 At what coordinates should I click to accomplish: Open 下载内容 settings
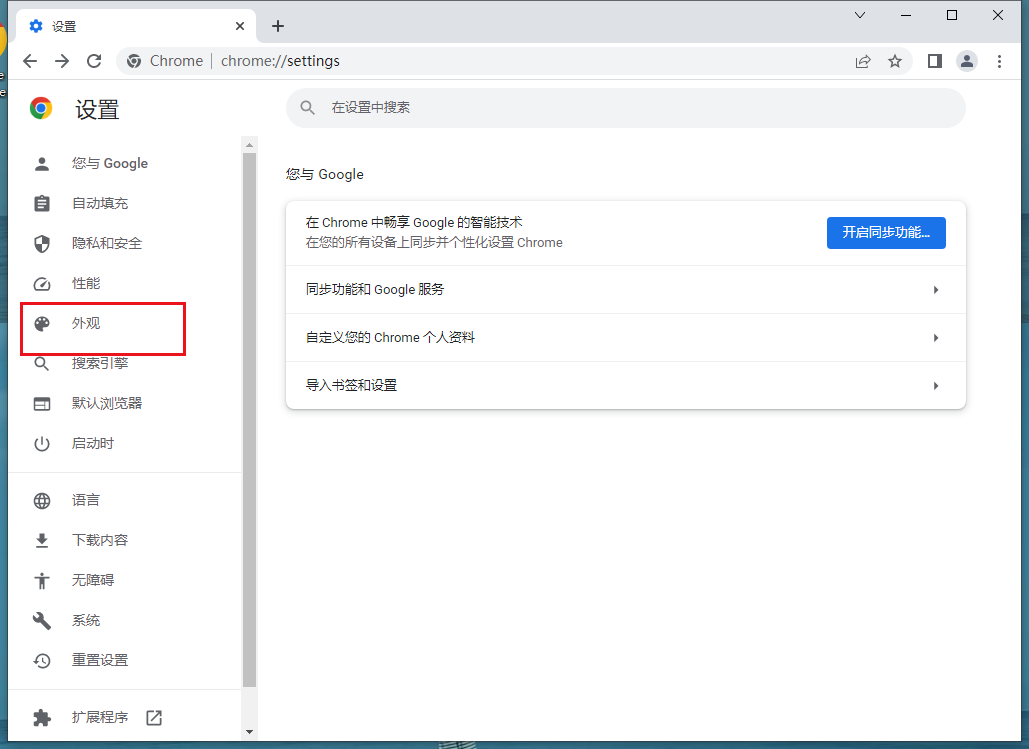pos(100,540)
